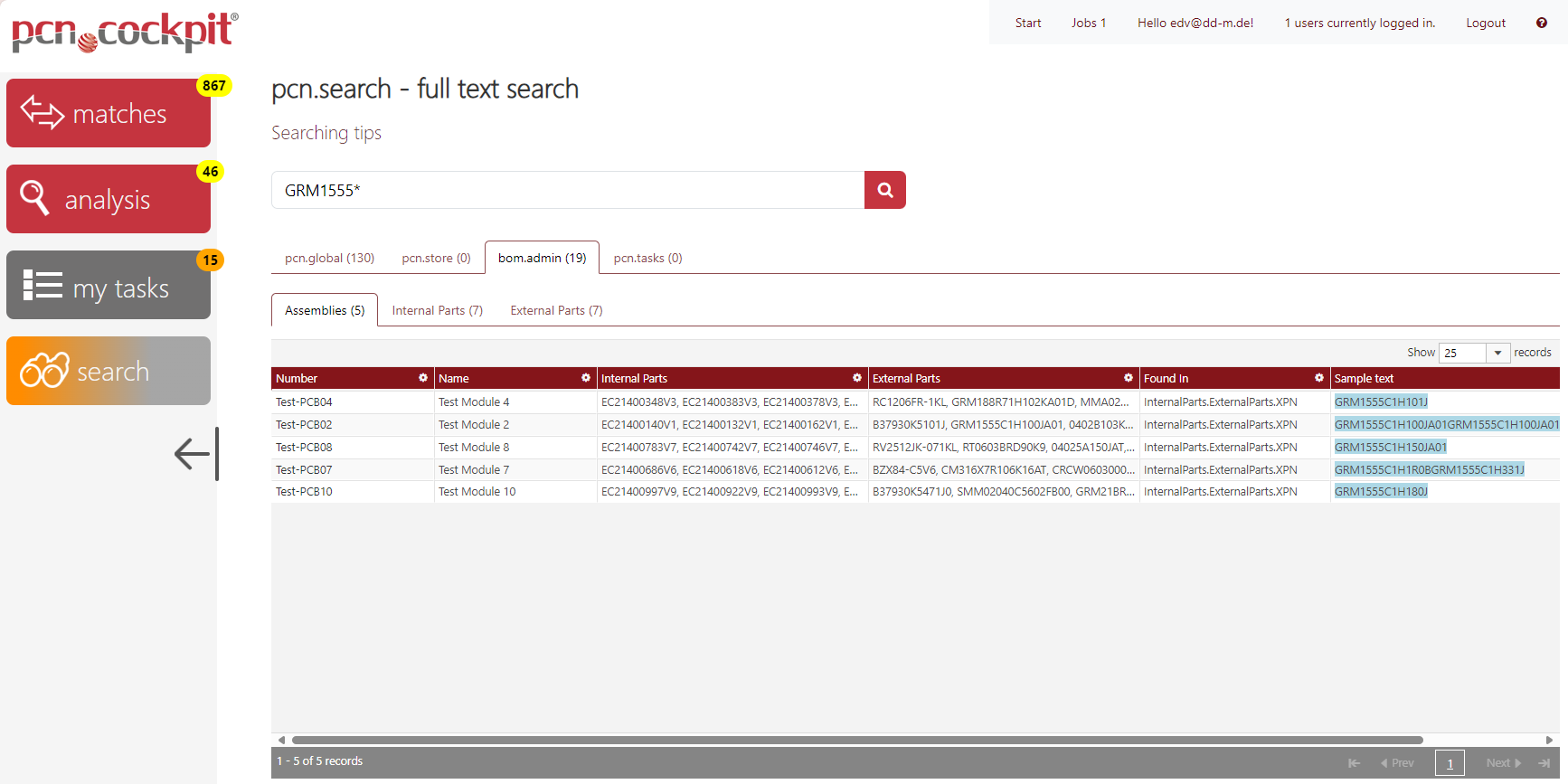This screenshot has height=784, width=1568.
Task: Click the red search magnifier button
Action: [884, 190]
